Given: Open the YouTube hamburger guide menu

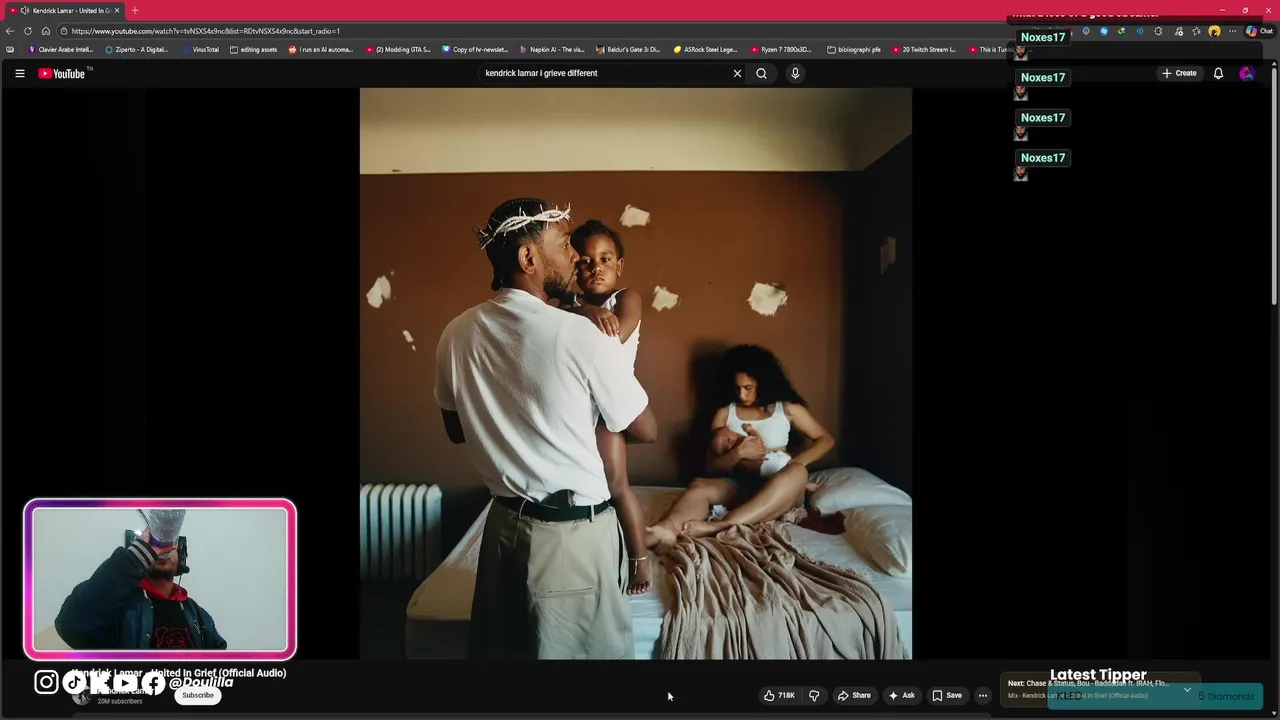Looking at the screenshot, I should point(19,73).
